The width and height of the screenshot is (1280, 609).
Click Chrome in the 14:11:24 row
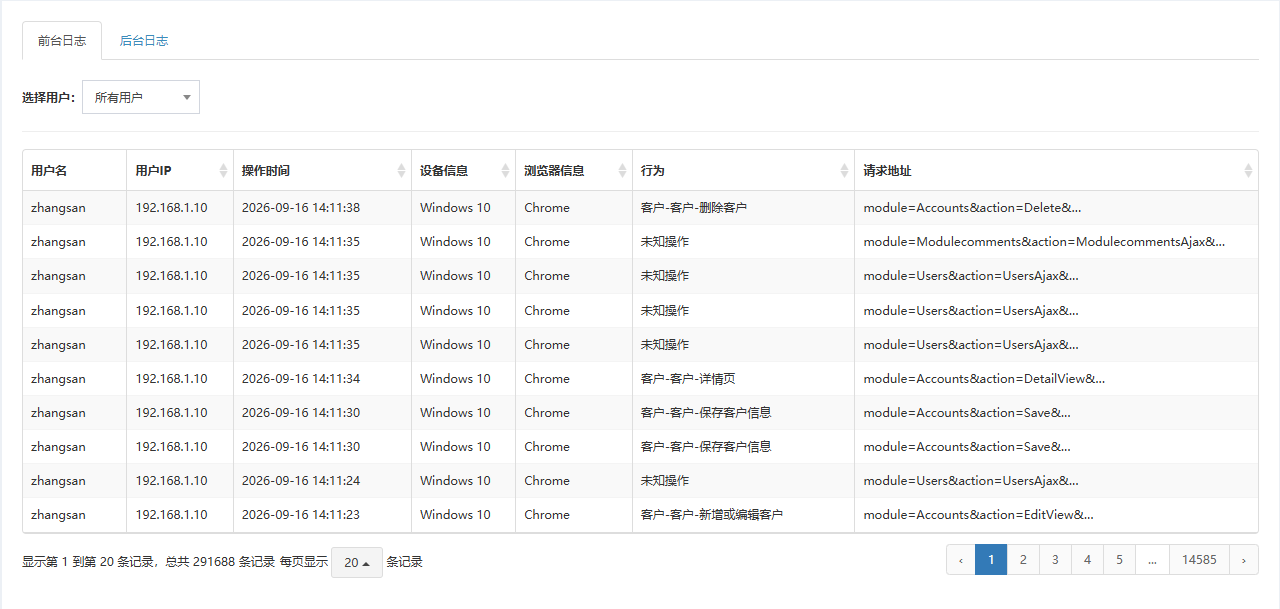pos(547,481)
